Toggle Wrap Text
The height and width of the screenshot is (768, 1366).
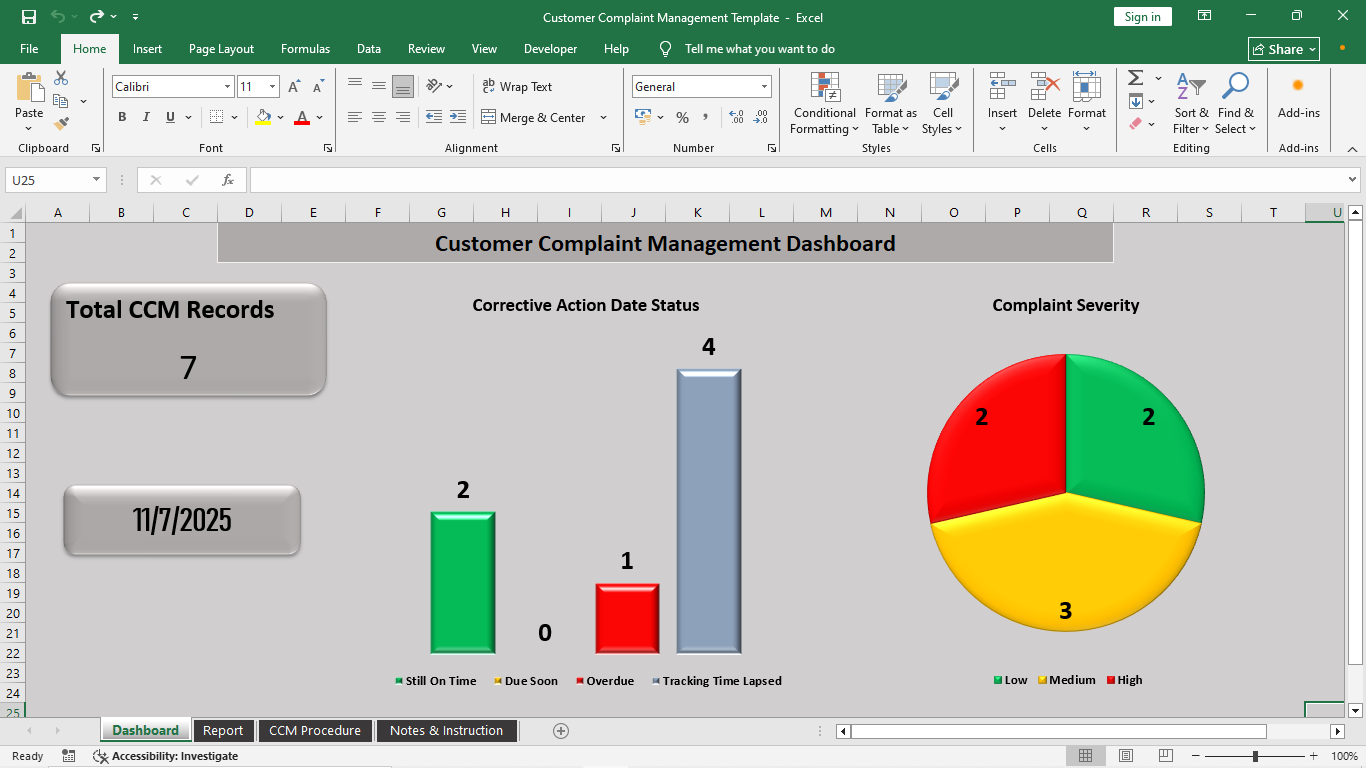tap(517, 87)
